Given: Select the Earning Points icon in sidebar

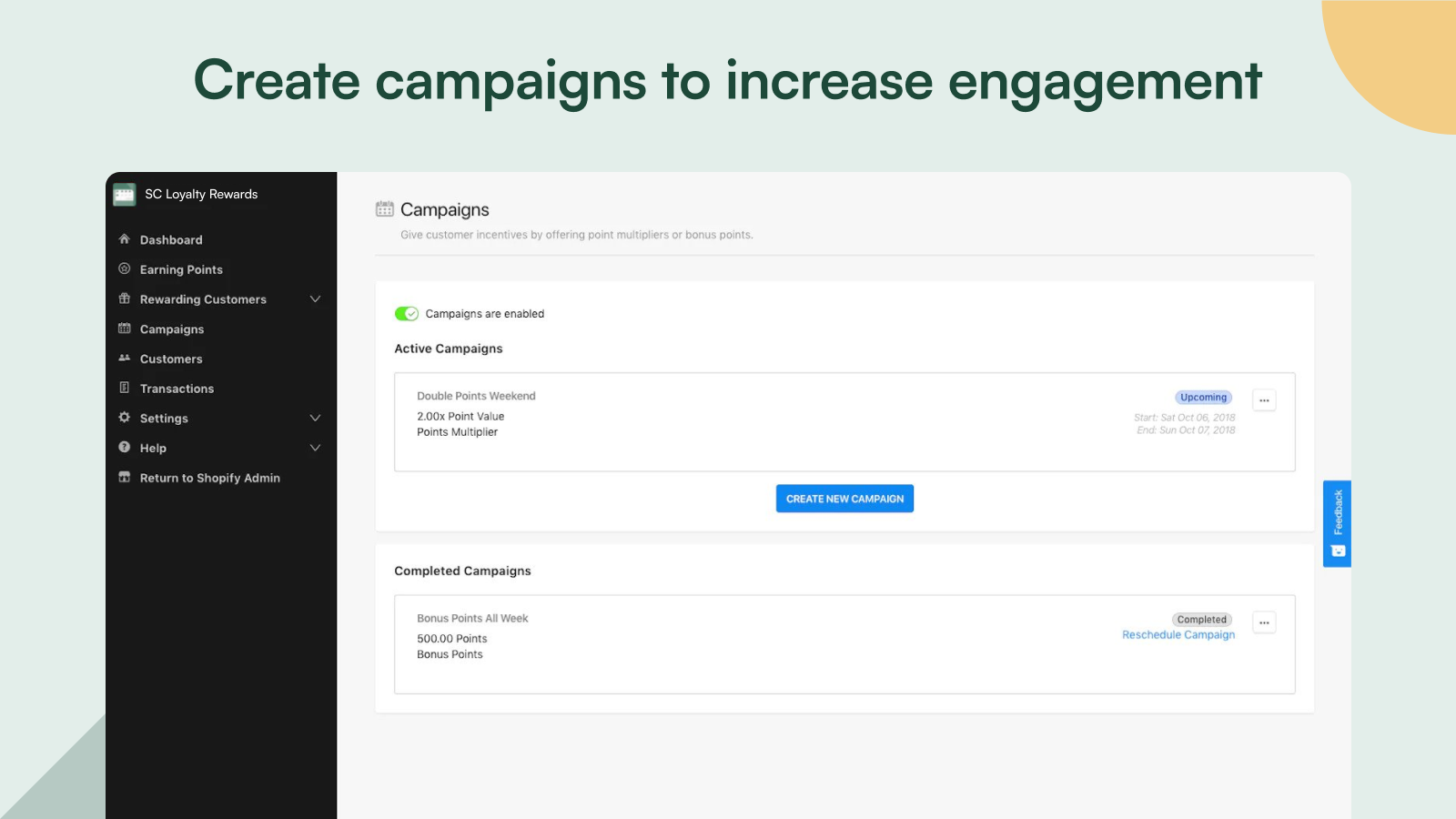Looking at the screenshot, I should tap(125, 269).
